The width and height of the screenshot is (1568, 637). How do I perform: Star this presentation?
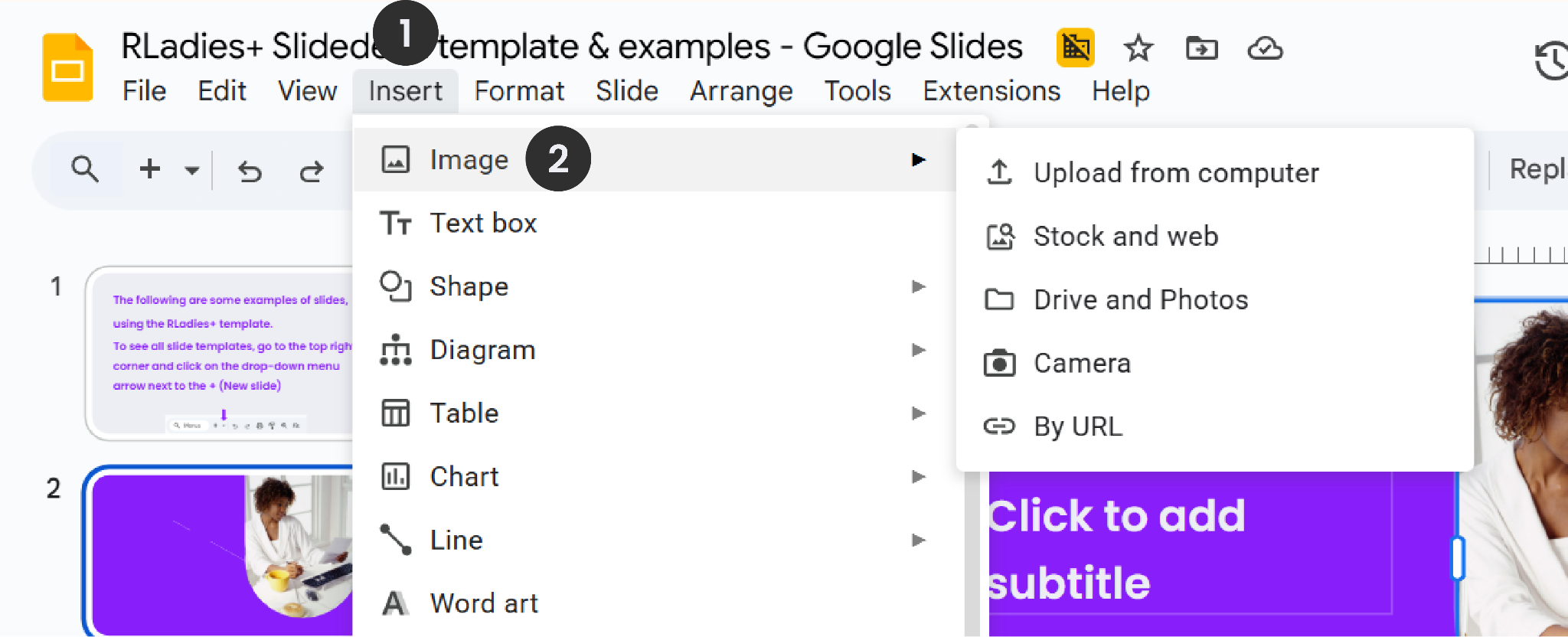[1138, 48]
